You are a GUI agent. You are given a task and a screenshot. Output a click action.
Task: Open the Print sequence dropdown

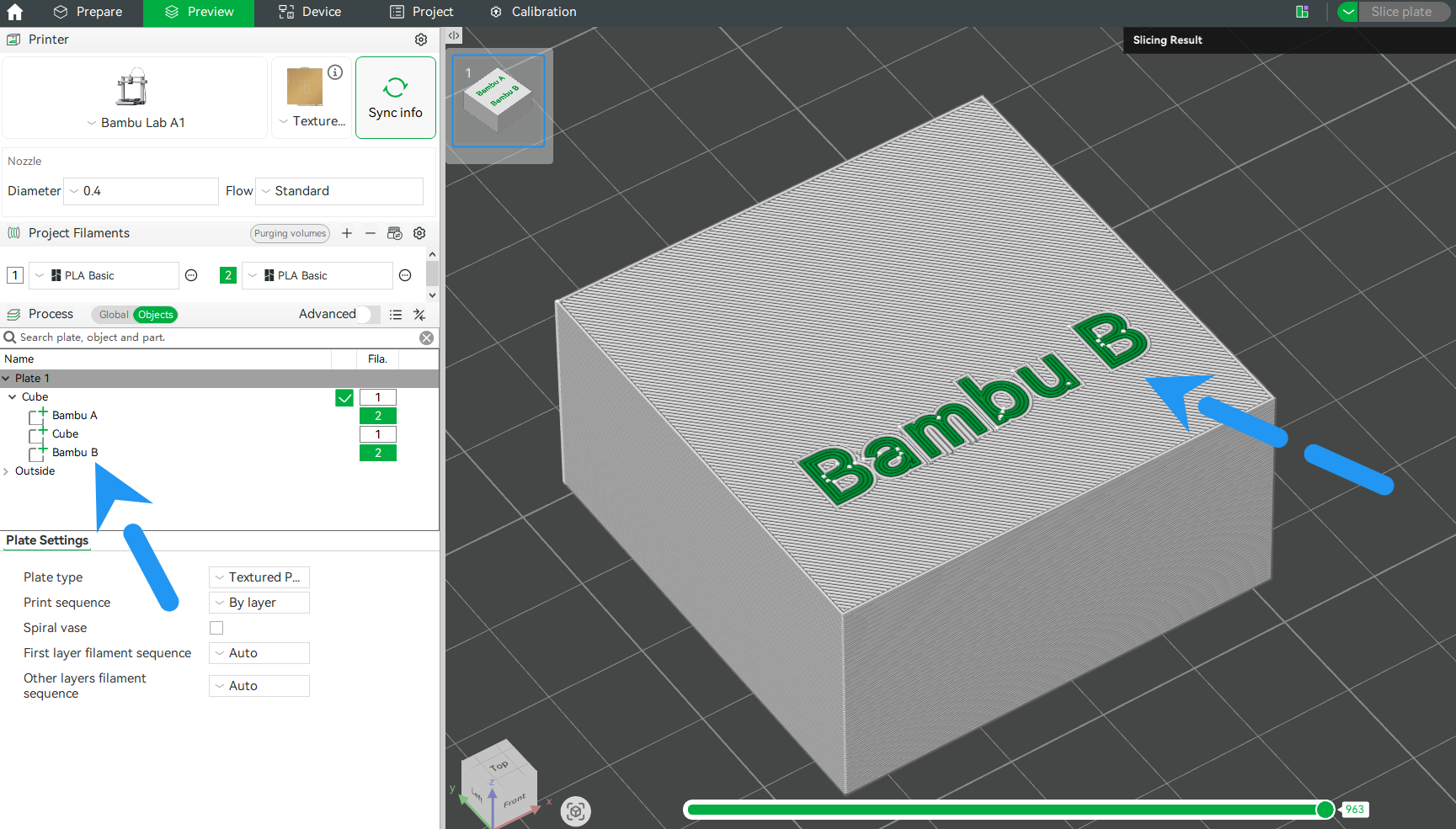click(259, 603)
